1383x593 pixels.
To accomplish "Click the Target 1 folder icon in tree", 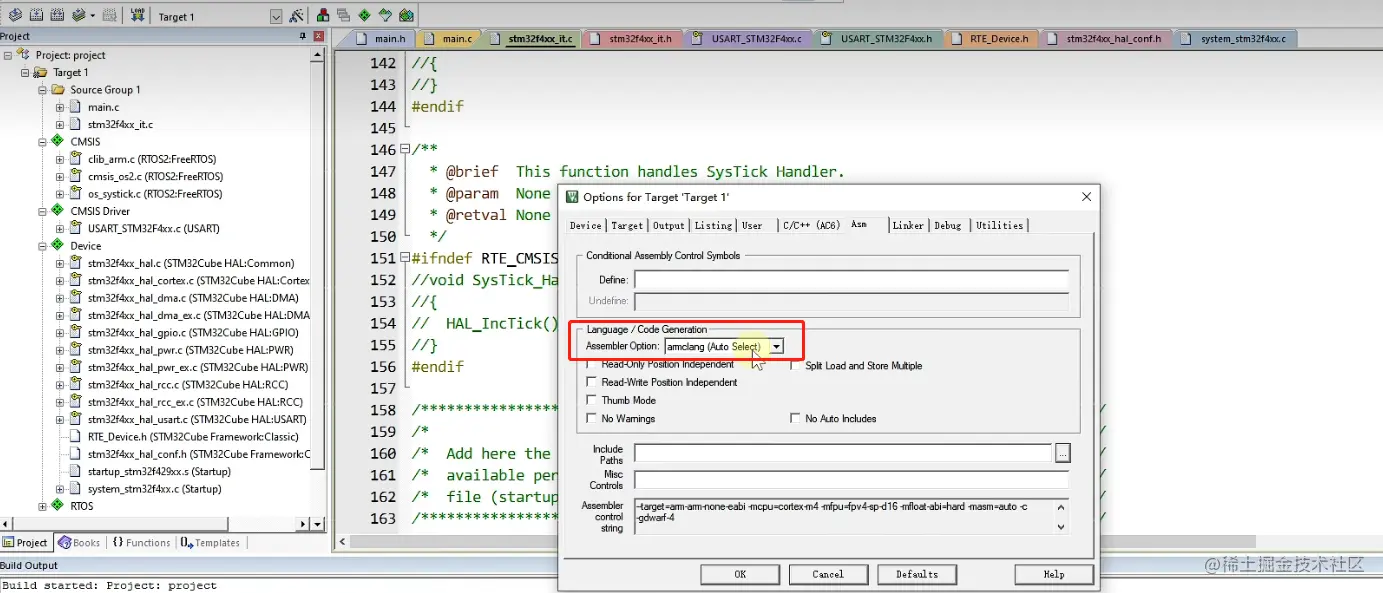I will pos(40,72).
